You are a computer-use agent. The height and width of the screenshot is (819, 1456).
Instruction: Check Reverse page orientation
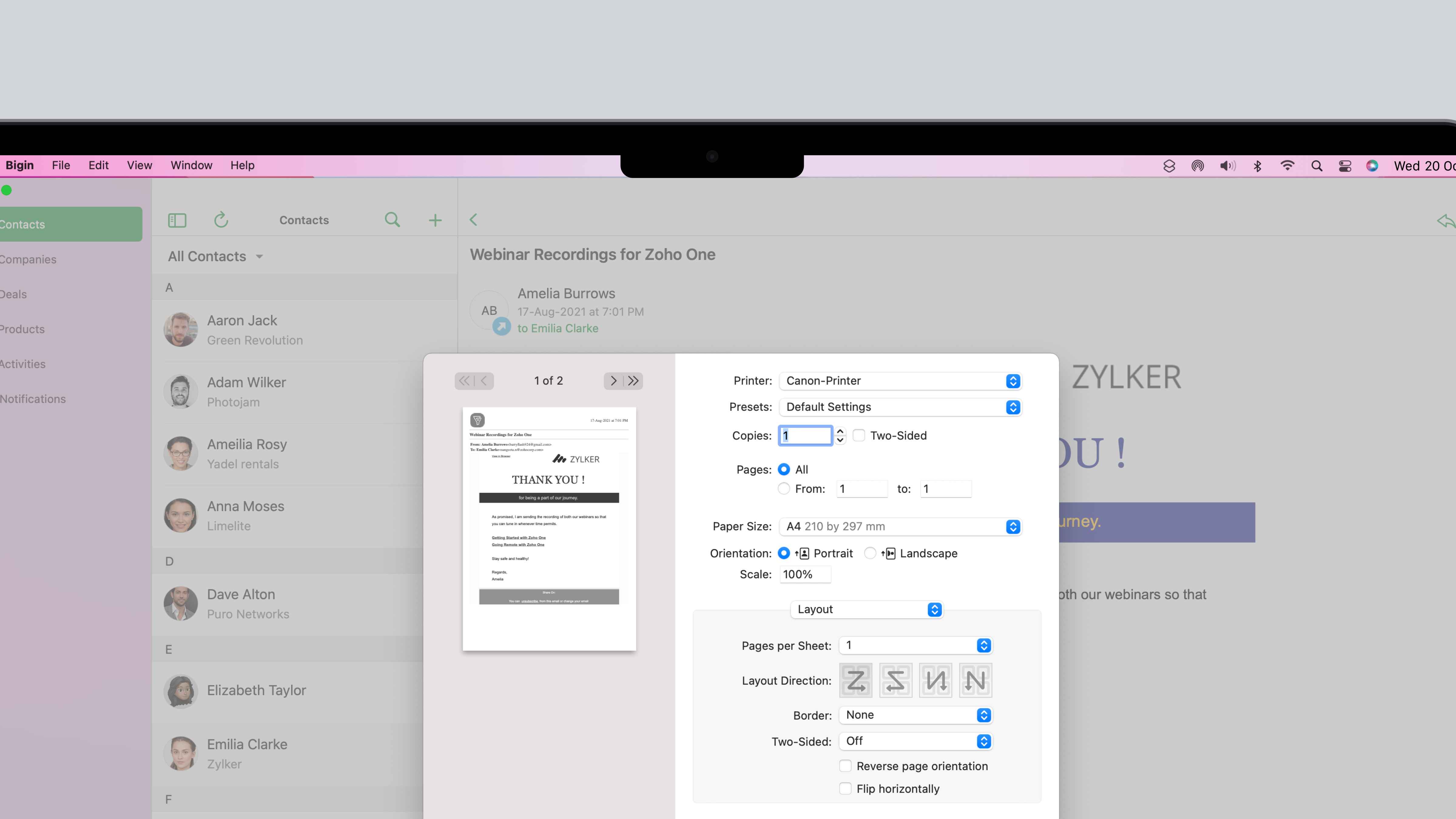pyautogui.click(x=845, y=767)
